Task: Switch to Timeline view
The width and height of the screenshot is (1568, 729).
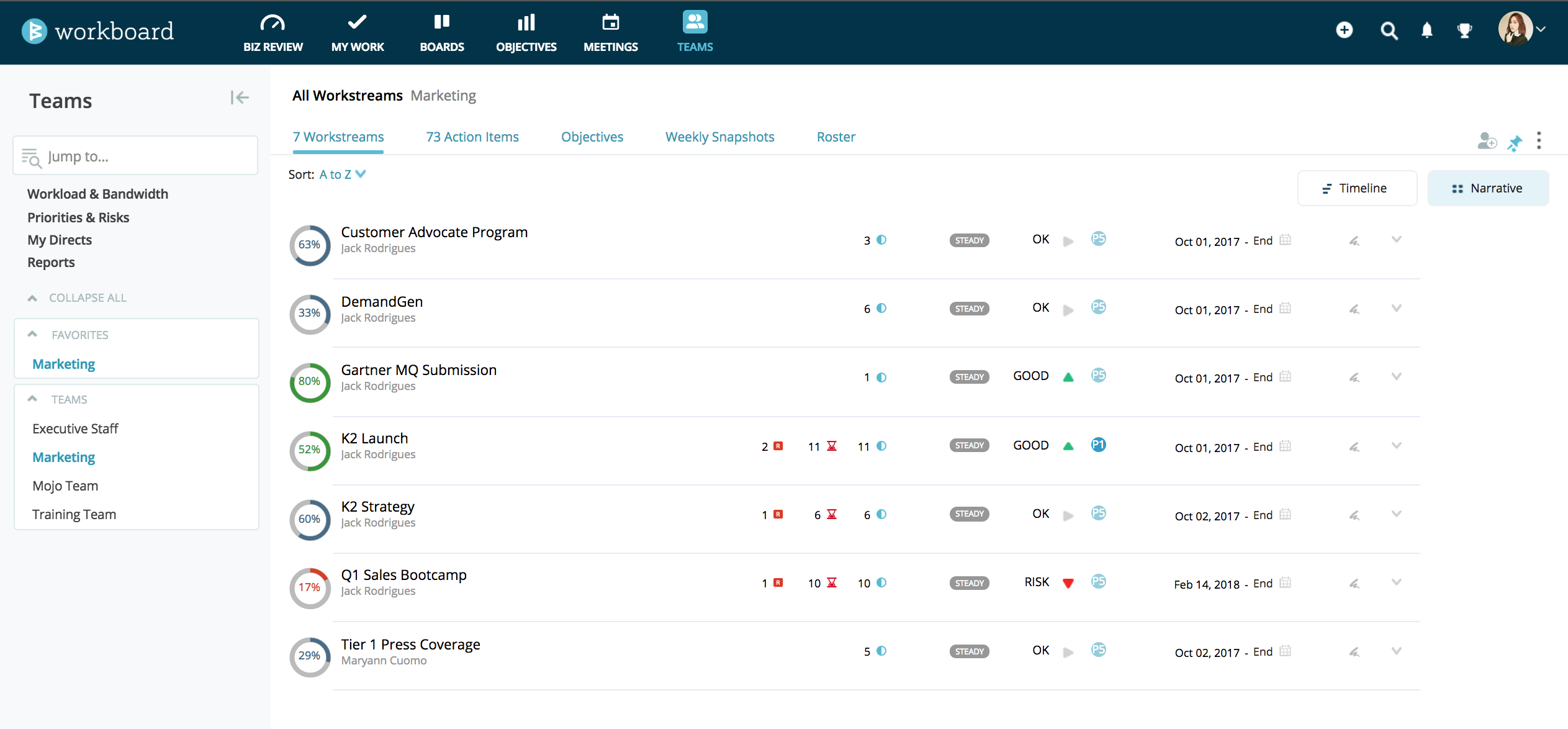Action: [1357, 188]
